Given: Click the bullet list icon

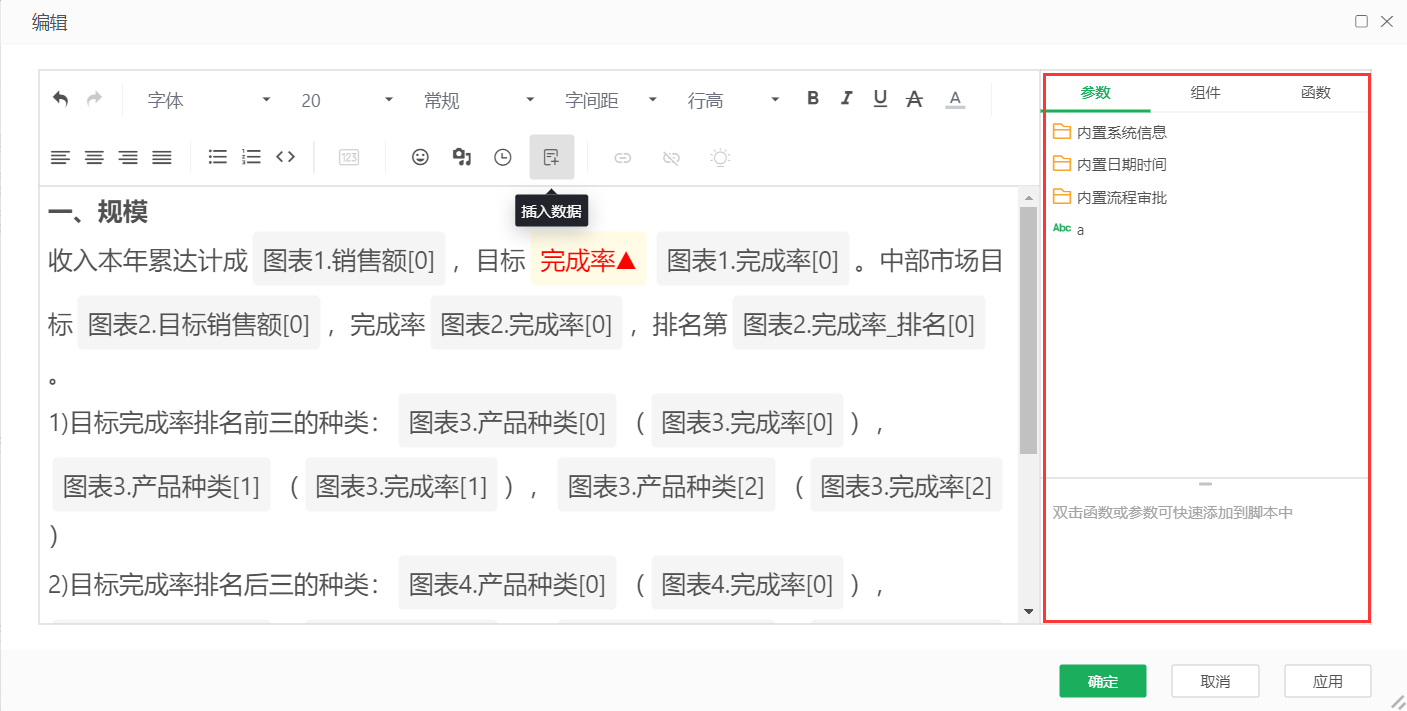Looking at the screenshot, I should pos(218,157).
